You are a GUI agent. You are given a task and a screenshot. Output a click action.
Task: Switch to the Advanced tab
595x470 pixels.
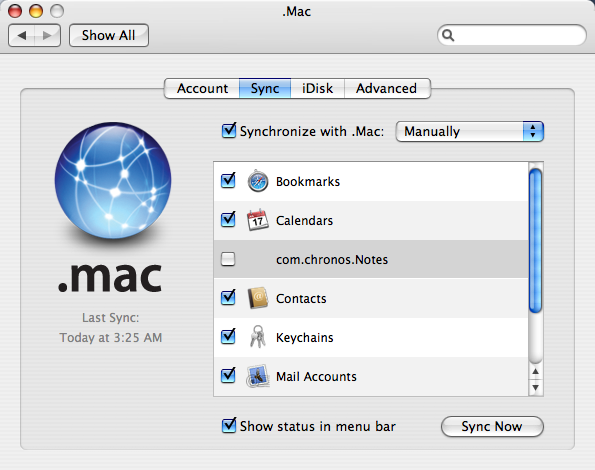pos(387,88)
